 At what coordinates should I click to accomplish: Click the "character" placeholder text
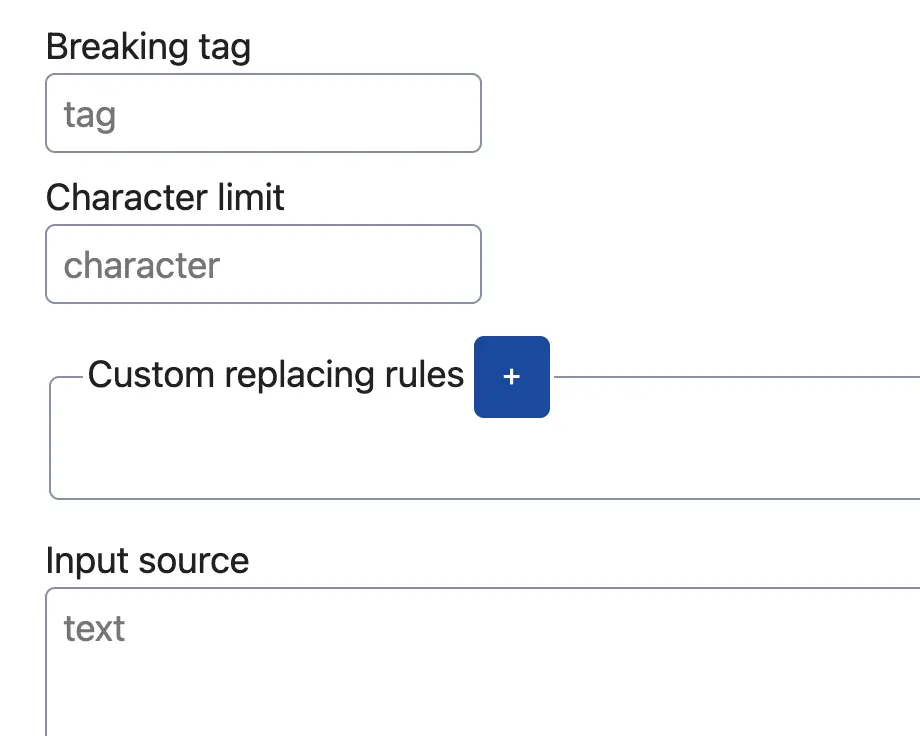[x=141, y=265]
